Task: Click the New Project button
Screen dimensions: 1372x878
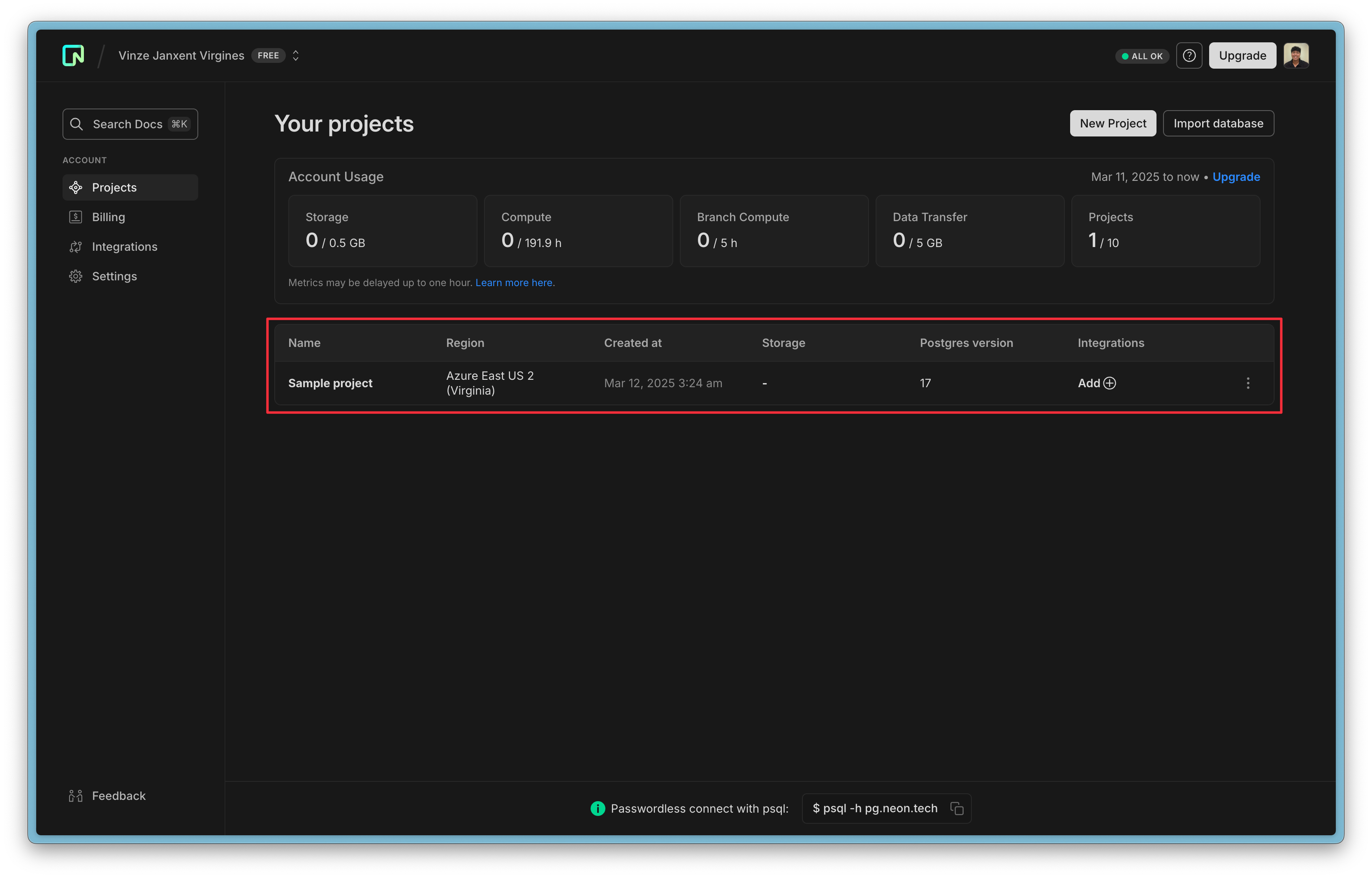Action: coord(1112,123)
